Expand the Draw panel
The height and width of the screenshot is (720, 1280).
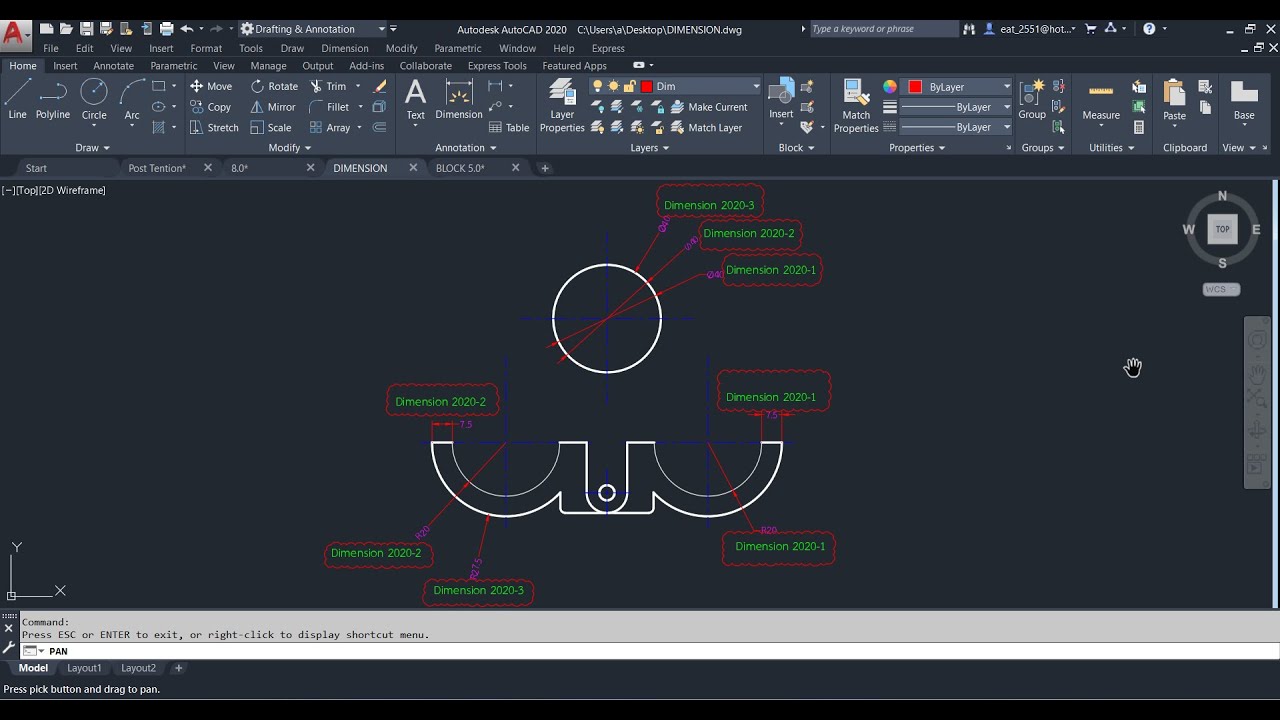93,148
